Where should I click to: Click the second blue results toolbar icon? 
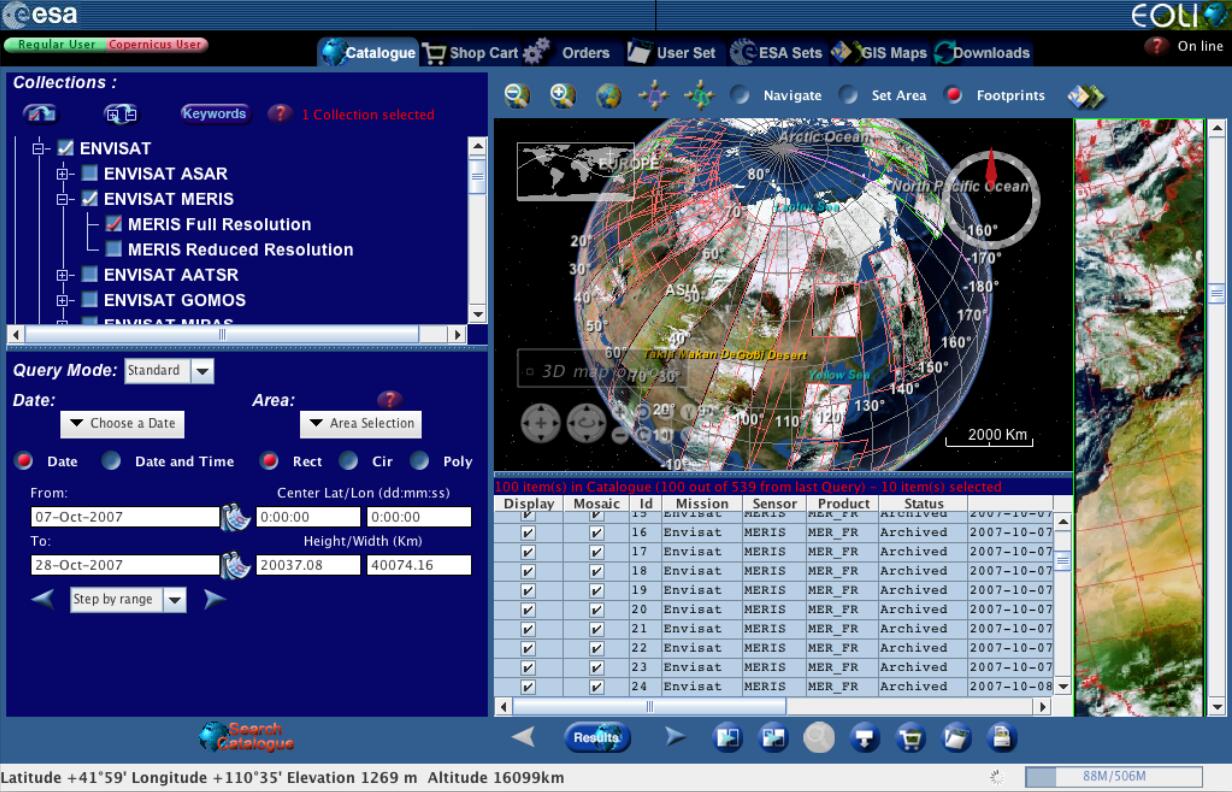(772, 738)
